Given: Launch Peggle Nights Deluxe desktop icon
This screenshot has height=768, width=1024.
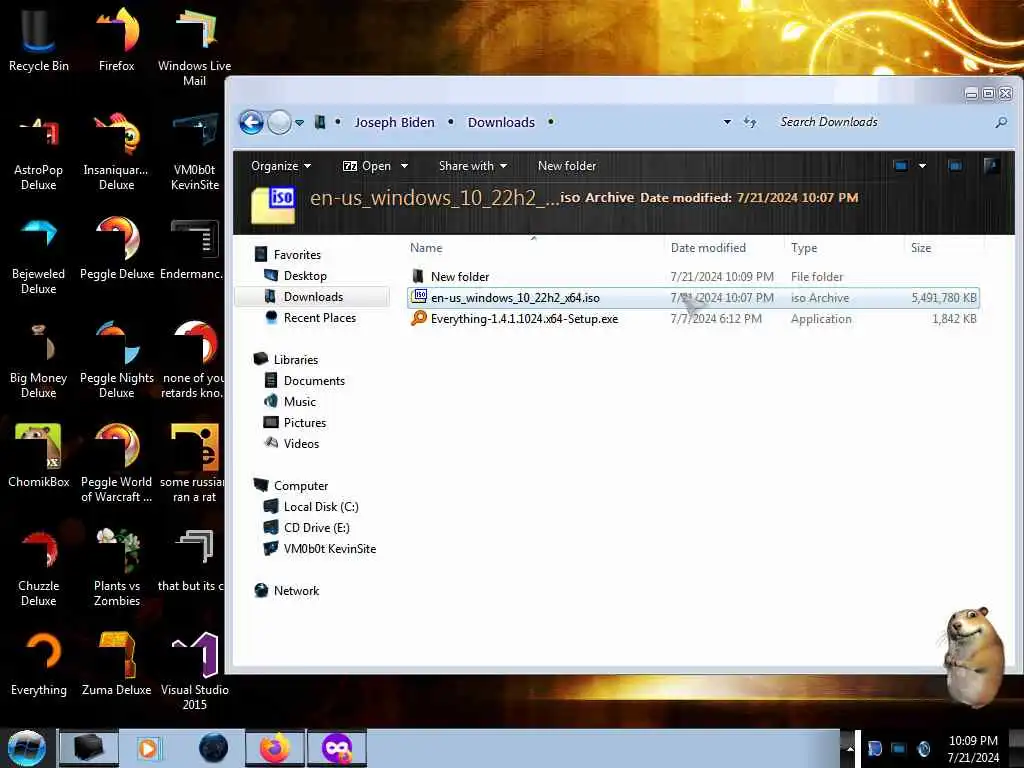Looking at the screenshot, I should 117,359.
